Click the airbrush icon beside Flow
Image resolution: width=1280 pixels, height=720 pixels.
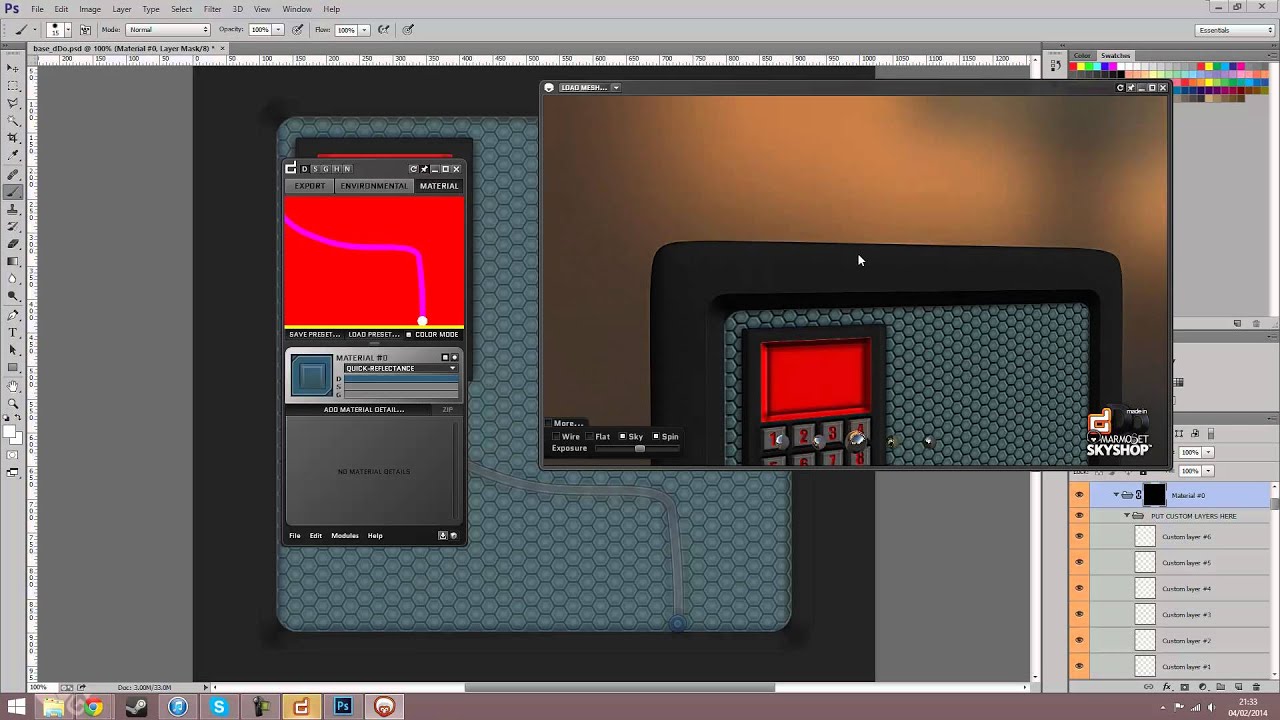tap(384, 30)
